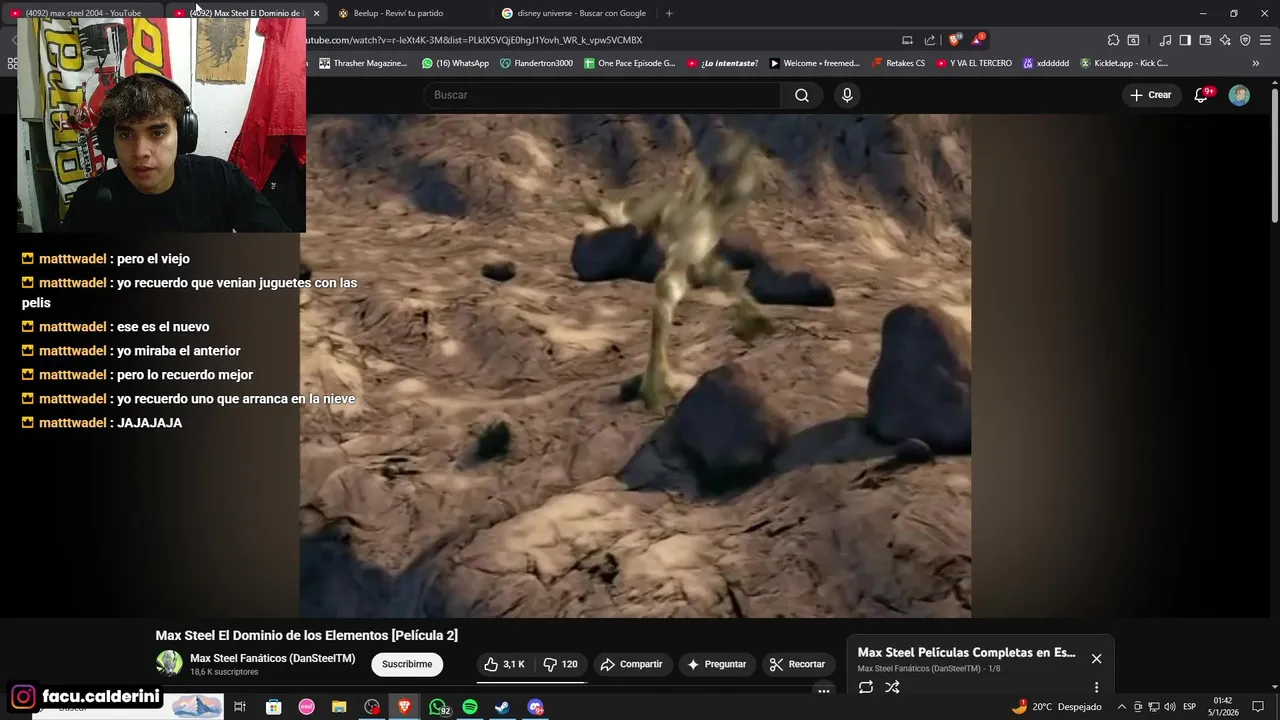1280x720 pixels.
Task: Click the share page icon in address bar
Action: click(930, 40)
